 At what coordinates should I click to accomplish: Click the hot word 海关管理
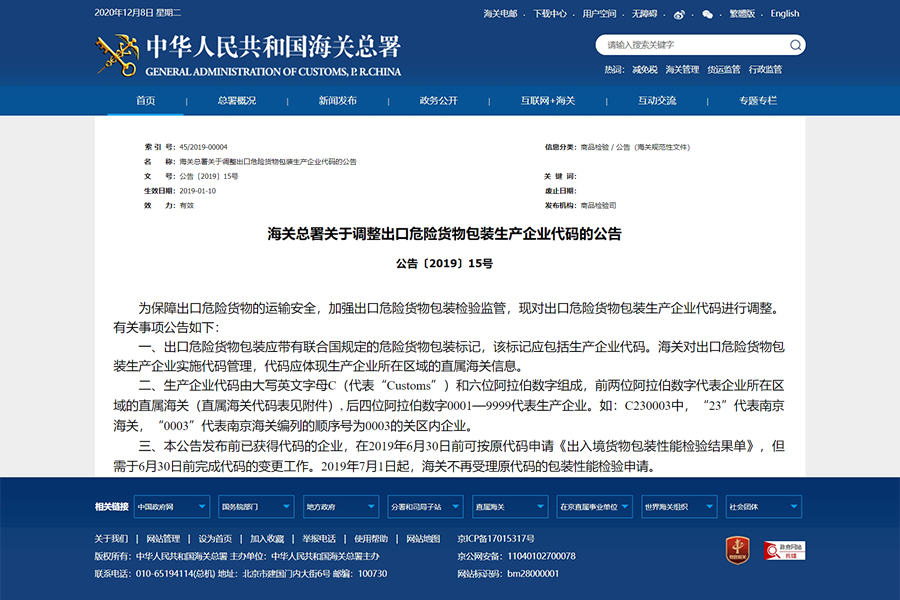tap(682, 69)
